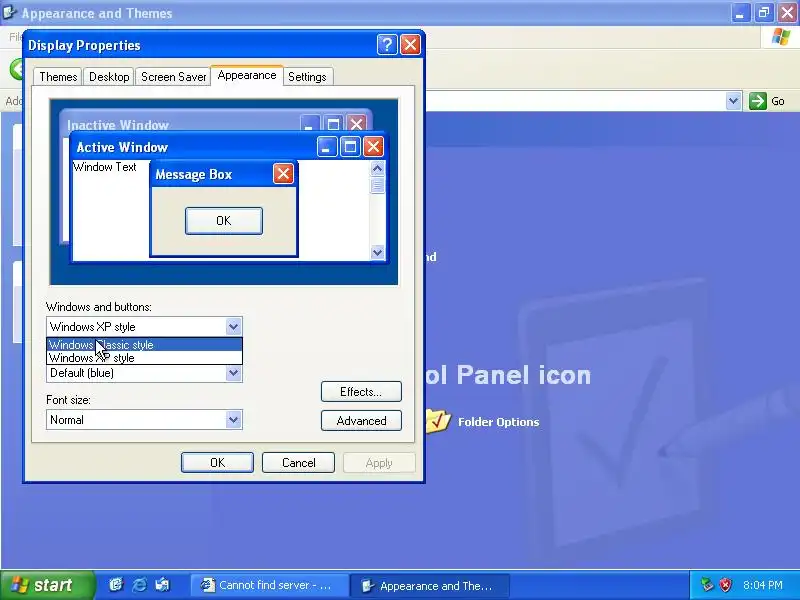The image size is (800, 600).
Task: Open the first Quick Launch icon
Action: point(116,585)
